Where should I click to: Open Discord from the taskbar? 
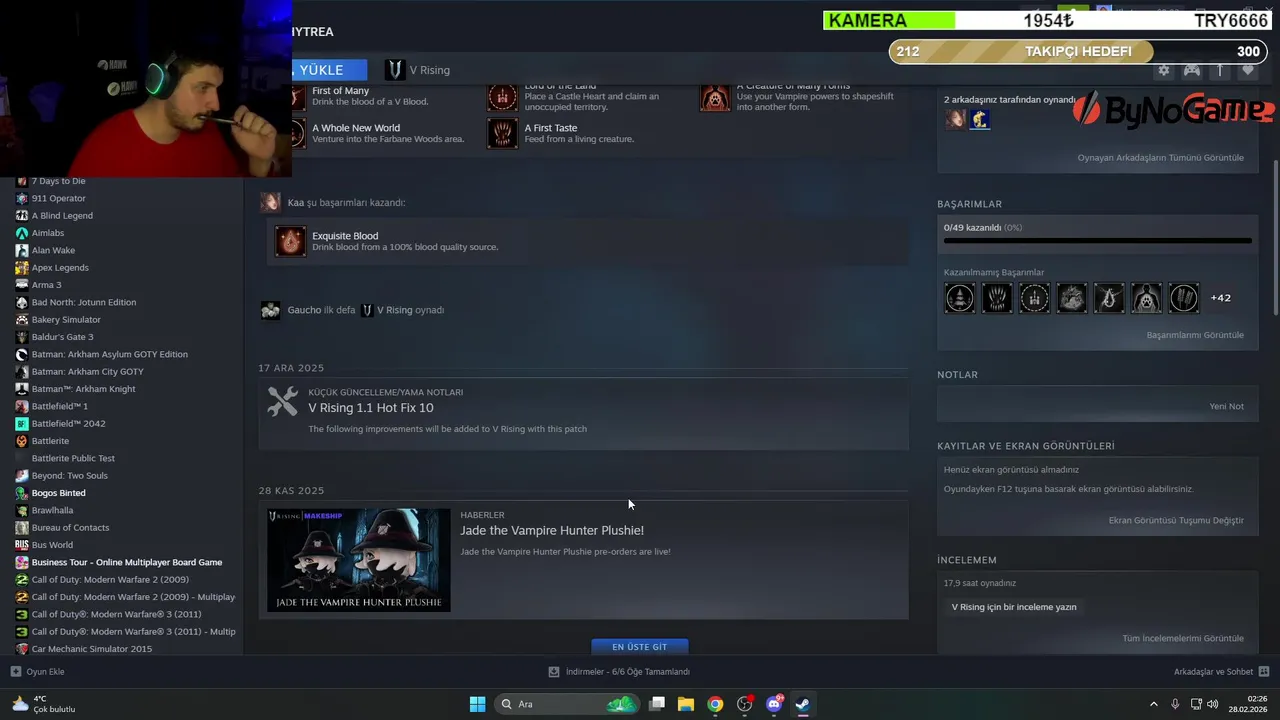coord(774,704)
